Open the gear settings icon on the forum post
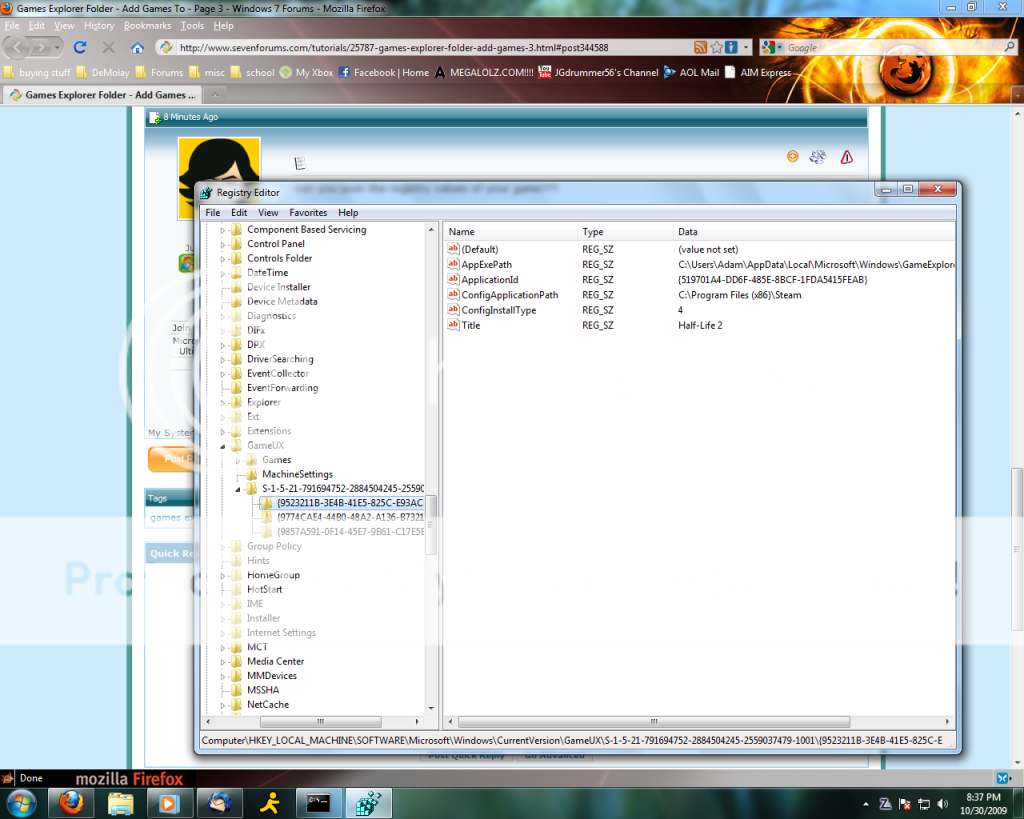This screenshot has width=1024, height=819. click(818, 157)
